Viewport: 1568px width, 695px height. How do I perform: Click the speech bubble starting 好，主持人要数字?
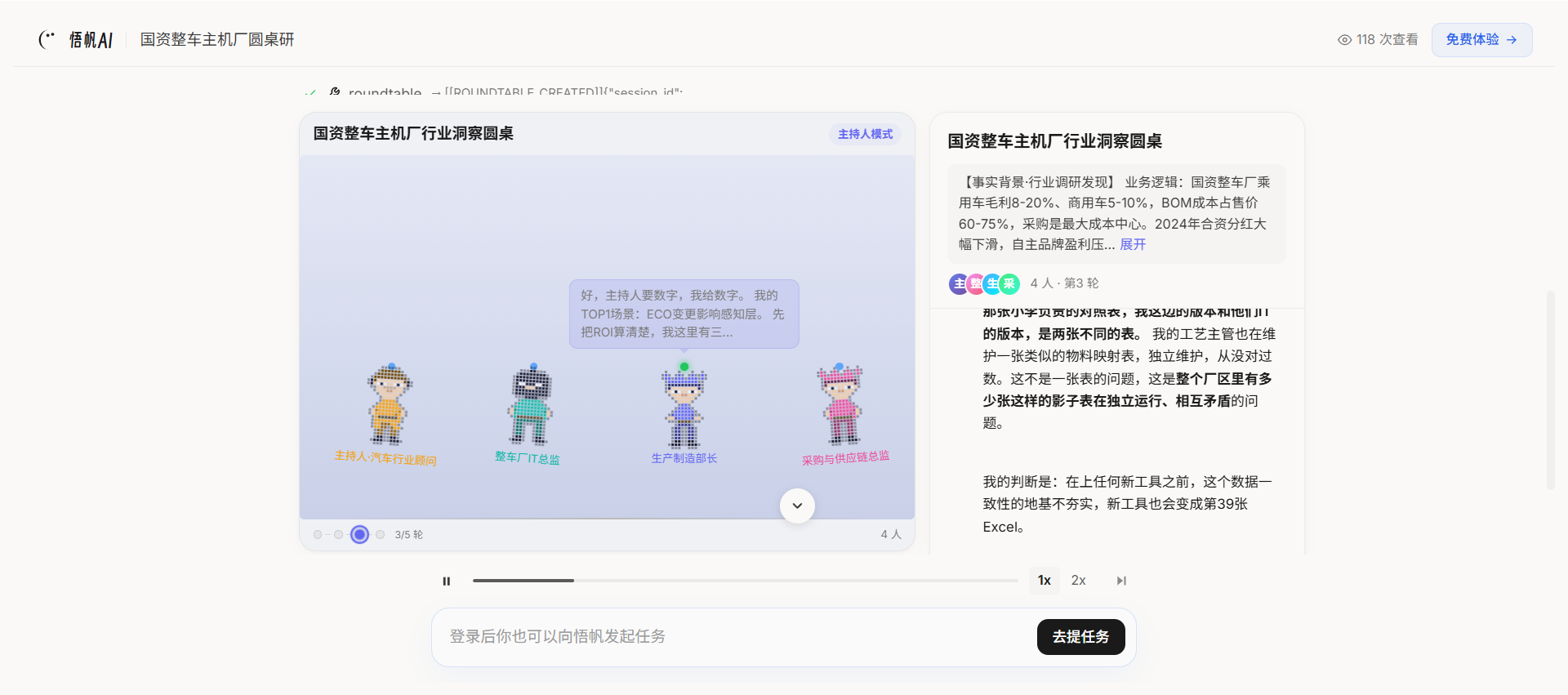tap(684, 314)
